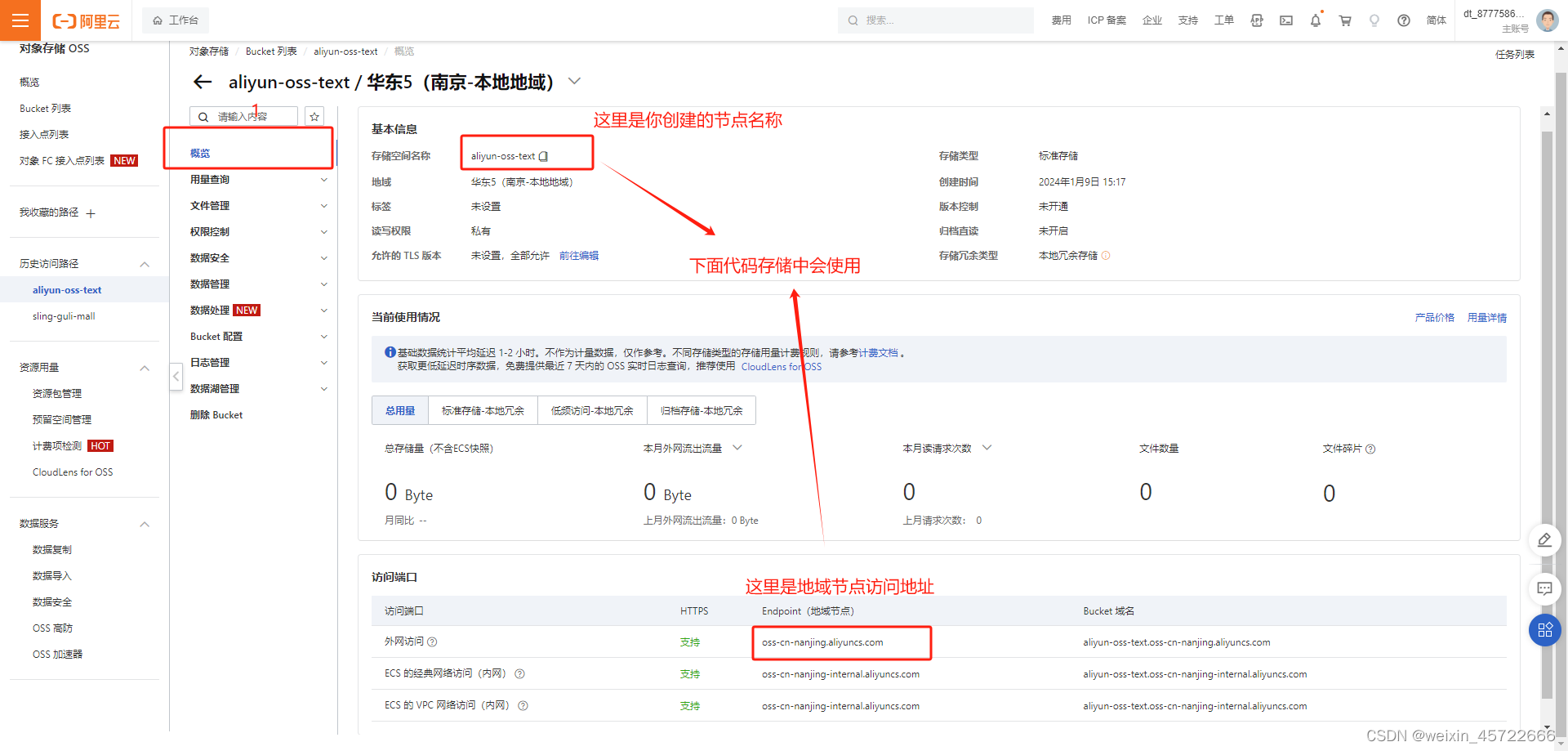Open the 支持 menu
The height and width of the screenshot is (751, 1568).
pos(1188,20)
